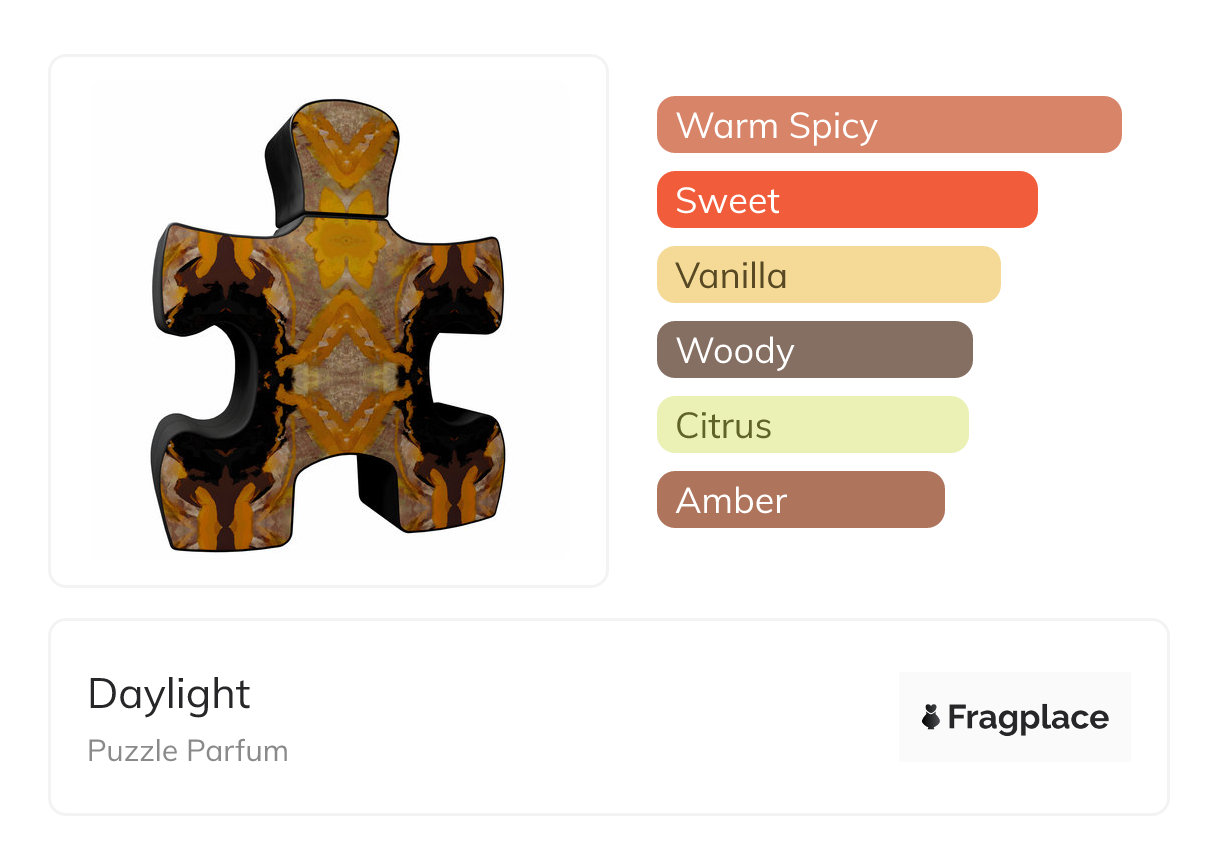1218x864 pixels.
Task: Click the Fragplace wordmark text
Action: click(1028, 717)
